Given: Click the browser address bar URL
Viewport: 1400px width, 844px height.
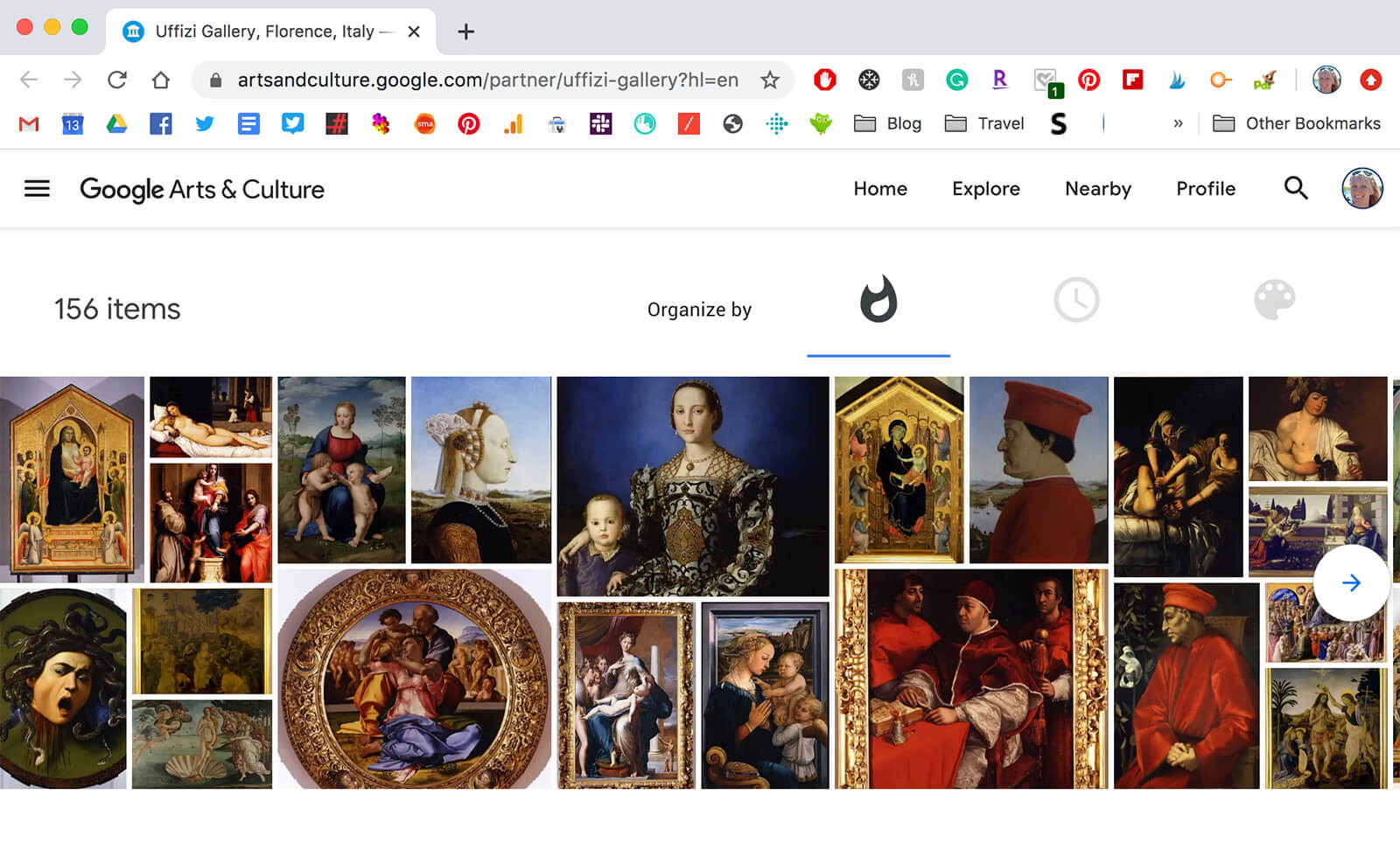Looking at the screenshot, I should click(487, 80).
